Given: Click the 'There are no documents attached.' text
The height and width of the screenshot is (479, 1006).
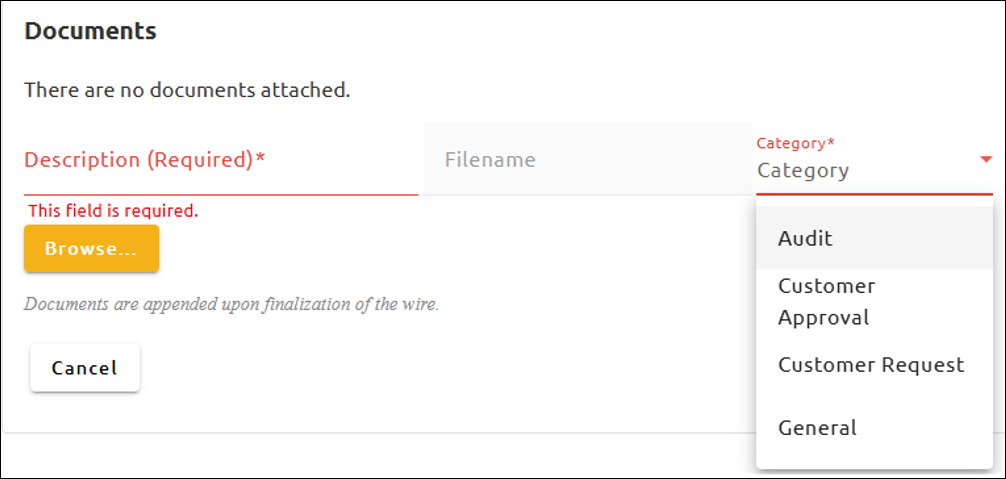Looking at the screenshot, I should point(187,90).
